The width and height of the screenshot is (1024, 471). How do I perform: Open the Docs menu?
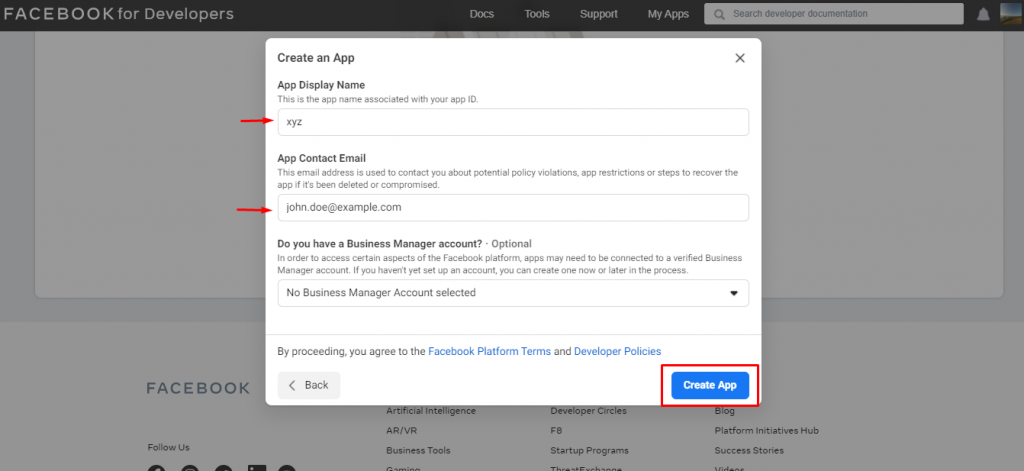pyautogui.click(x=482, y=14)
